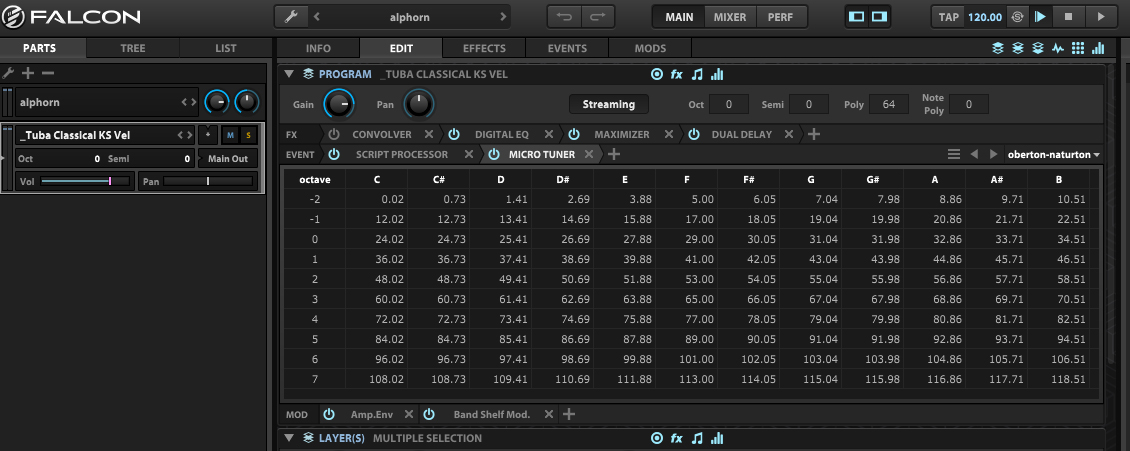Select the Band Shelf Mod. modulator tab
Image resolution: width=1130 pixels, height=451 pixels.
click(x=491, y=414)
